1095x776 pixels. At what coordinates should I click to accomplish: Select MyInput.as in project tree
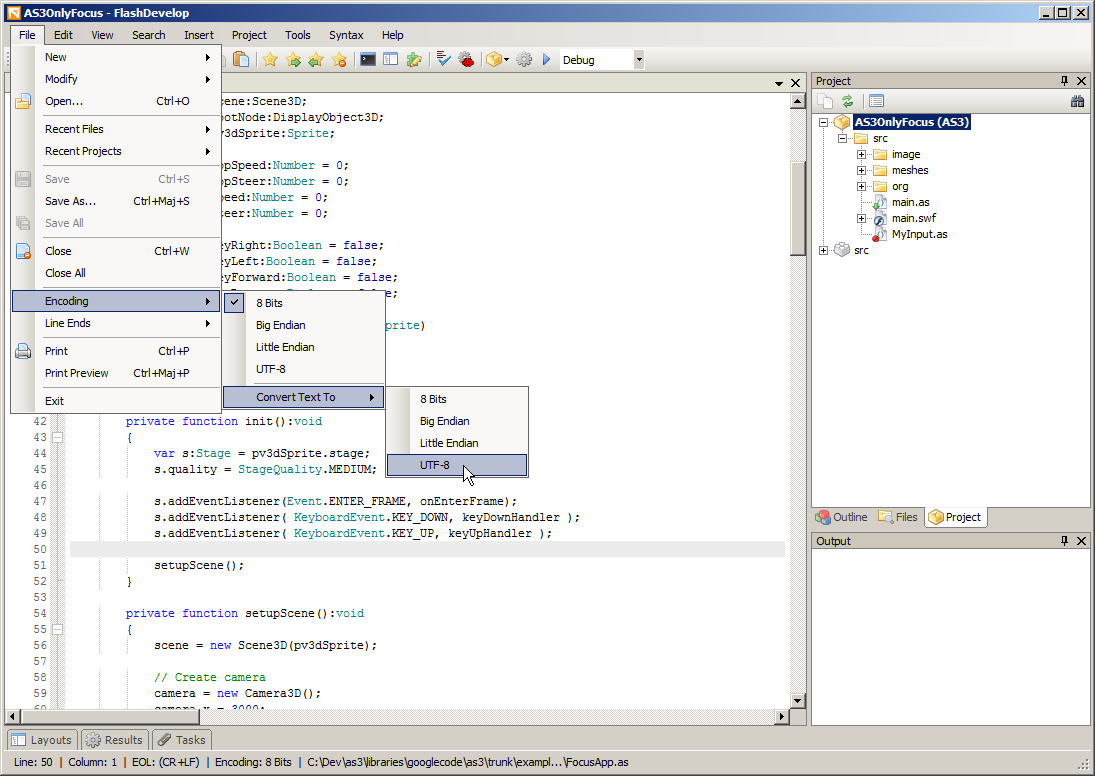pyautogui.click(x=919, y=235)
